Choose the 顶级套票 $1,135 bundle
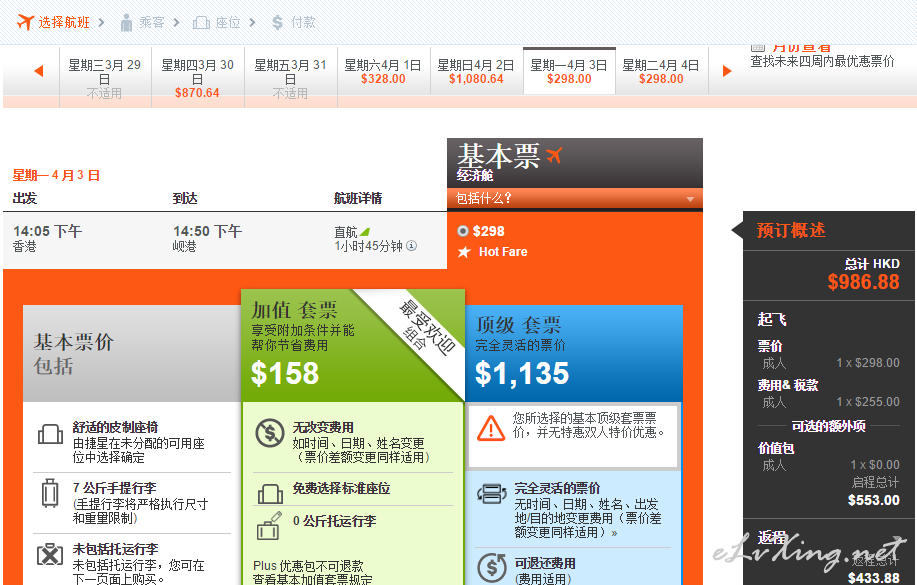 (573, 352)
